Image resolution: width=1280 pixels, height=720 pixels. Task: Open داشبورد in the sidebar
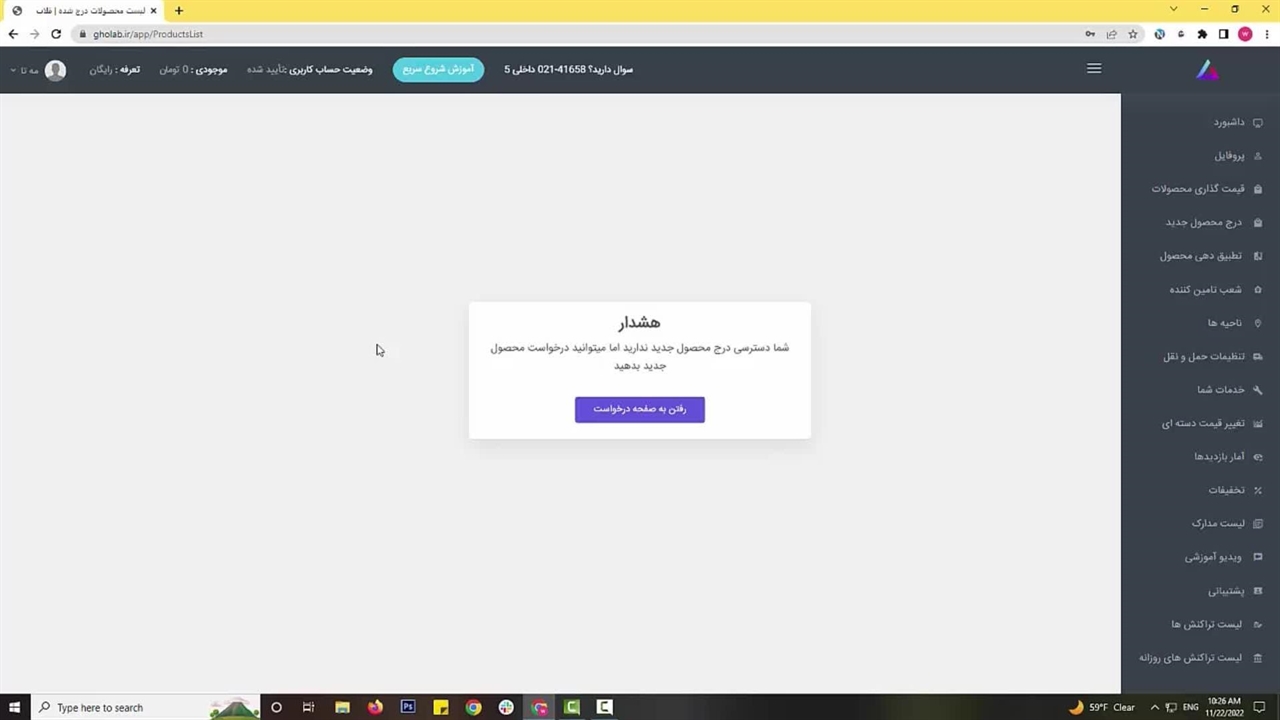coord(1229,122)
